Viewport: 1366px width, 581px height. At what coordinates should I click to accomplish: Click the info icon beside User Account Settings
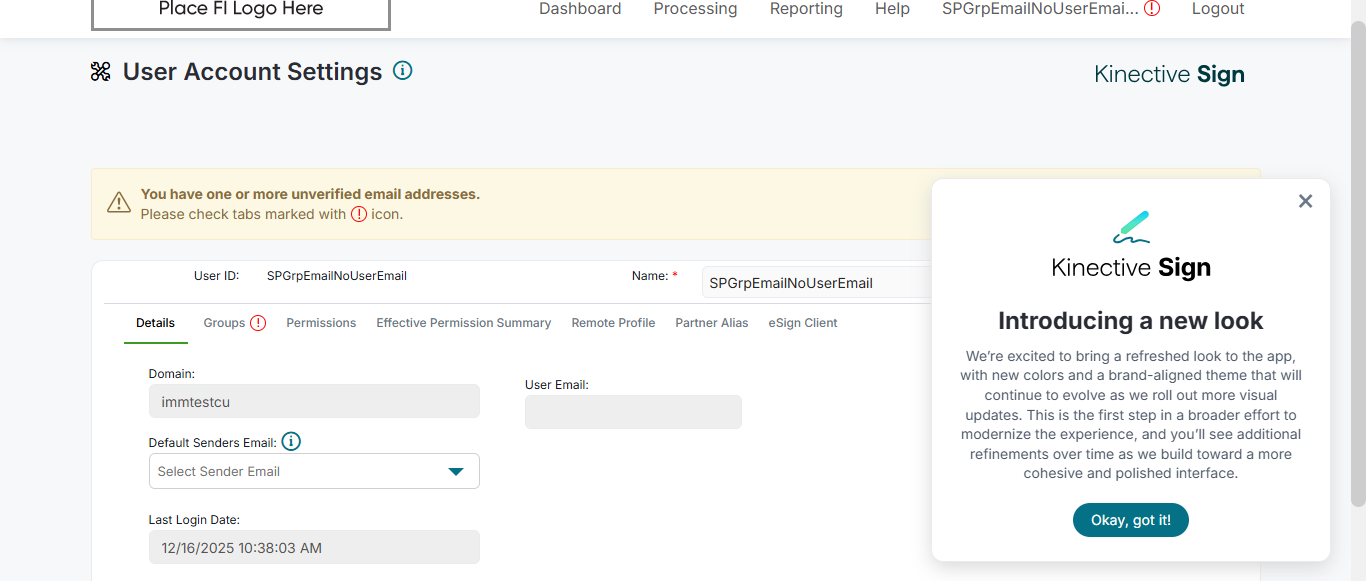tap(403, 71)
